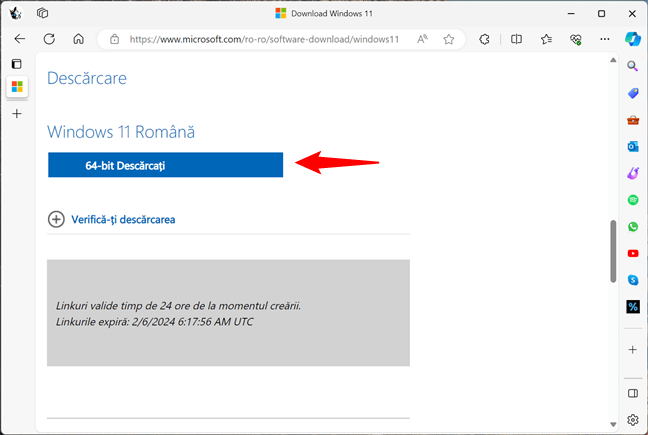
Task: Hide the sidebar panel toggle
Action: click(x=633, y=393)
